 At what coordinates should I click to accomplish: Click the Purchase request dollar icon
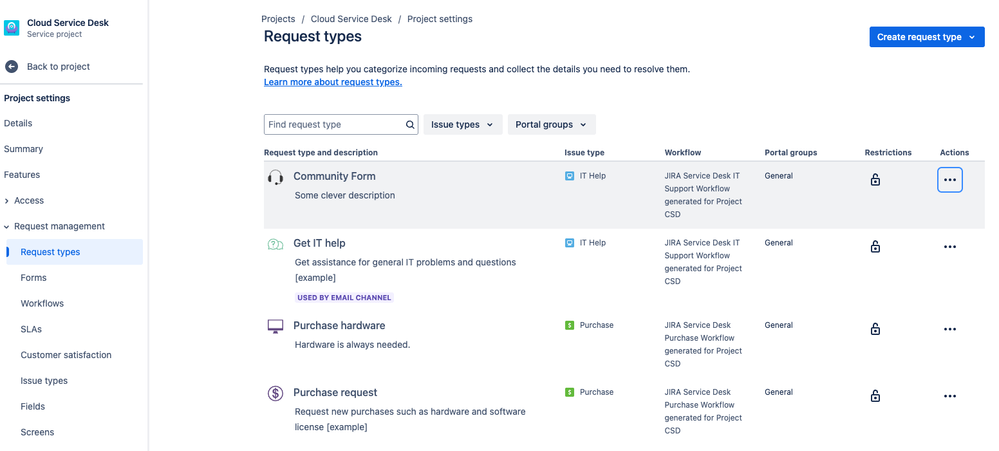[x=276, y=393]
